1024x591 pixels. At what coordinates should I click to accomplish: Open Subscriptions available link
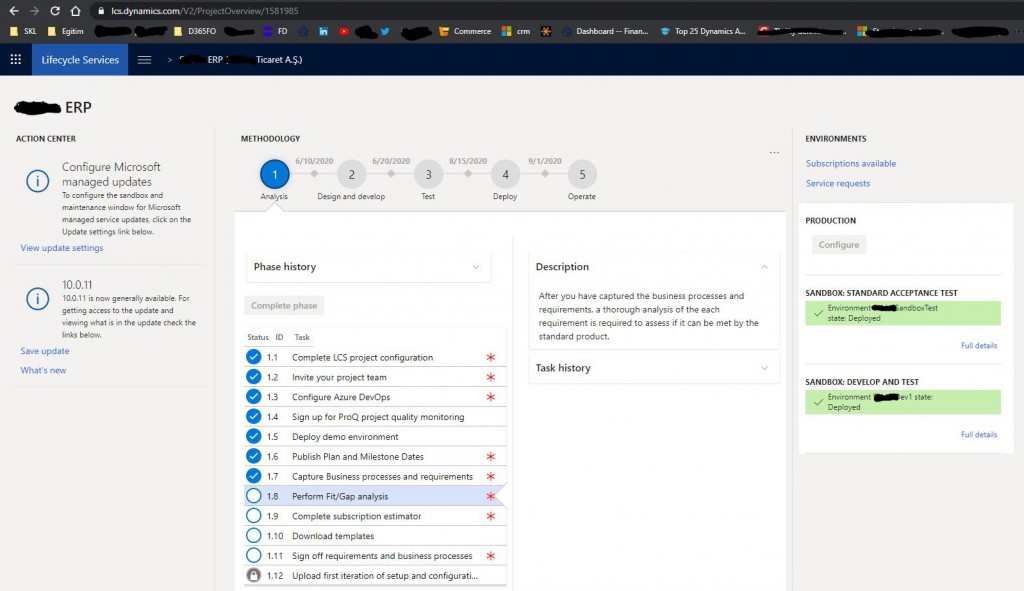tap(851, 163)
